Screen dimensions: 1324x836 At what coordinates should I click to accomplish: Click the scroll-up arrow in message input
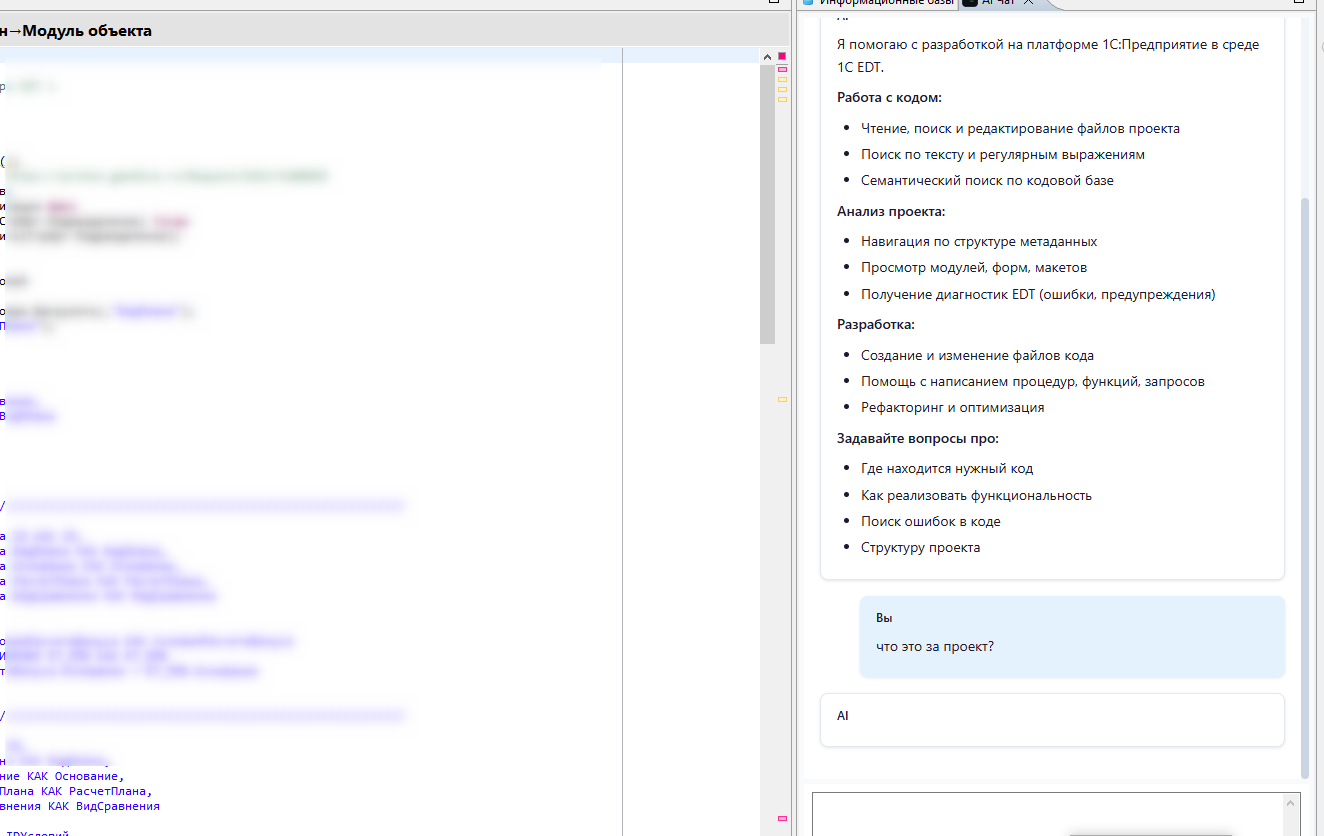[1292, 802]
